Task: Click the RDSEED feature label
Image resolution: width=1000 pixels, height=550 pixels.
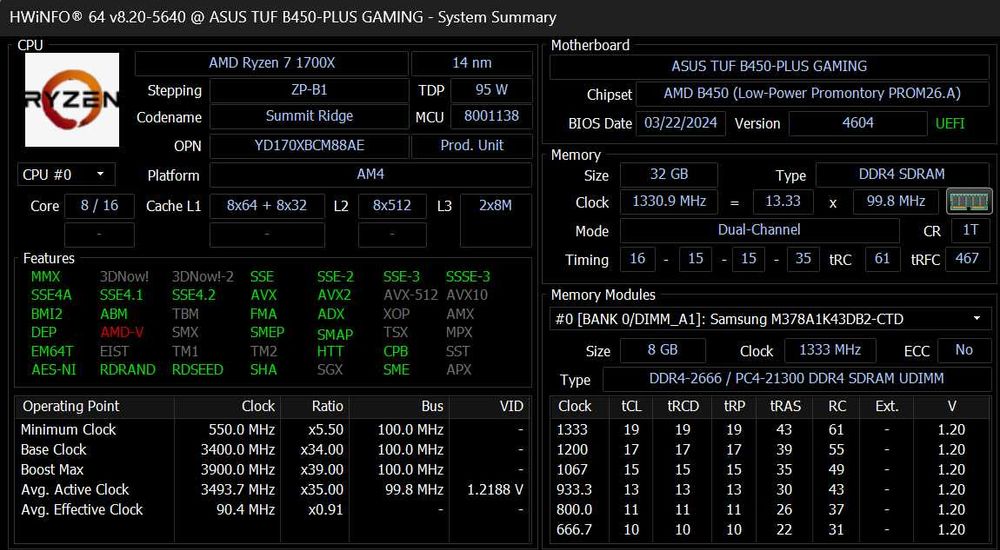Action: click(197, 369)
